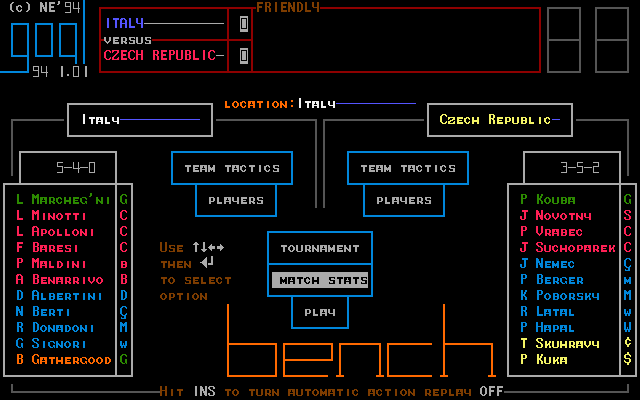Toggle automatic action replay OFF indicator

[x=491, y=391]
